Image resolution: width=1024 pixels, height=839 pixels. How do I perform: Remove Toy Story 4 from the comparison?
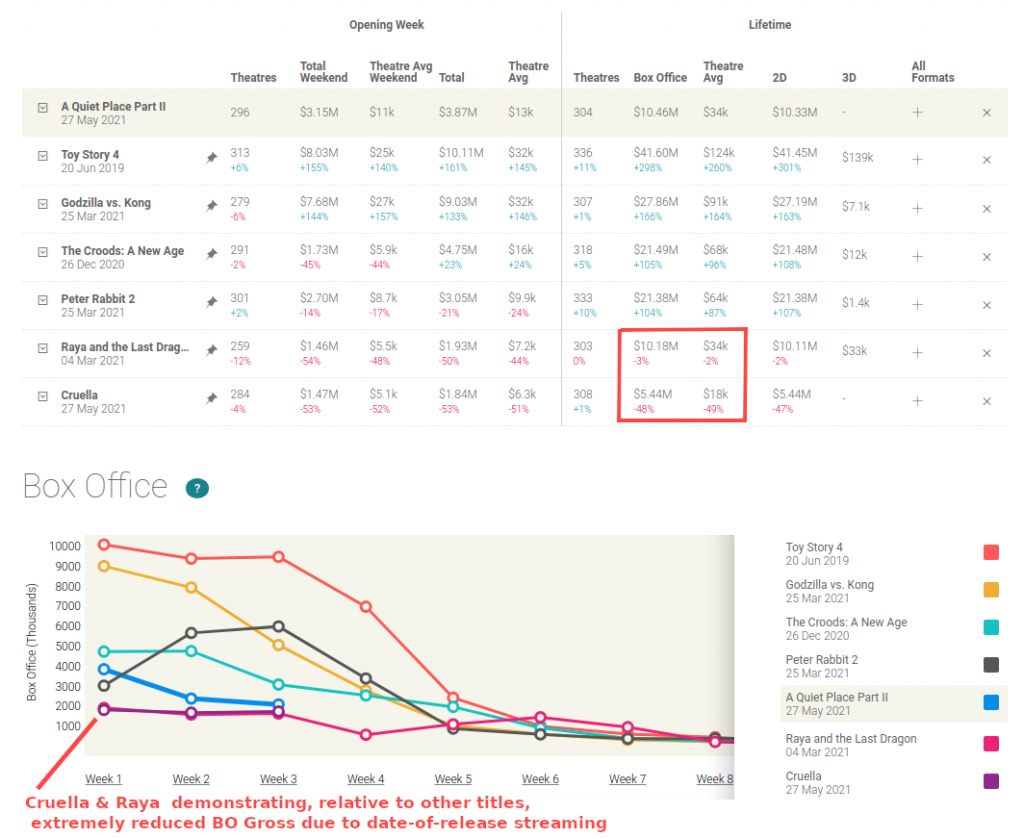(x=987, y=160)
